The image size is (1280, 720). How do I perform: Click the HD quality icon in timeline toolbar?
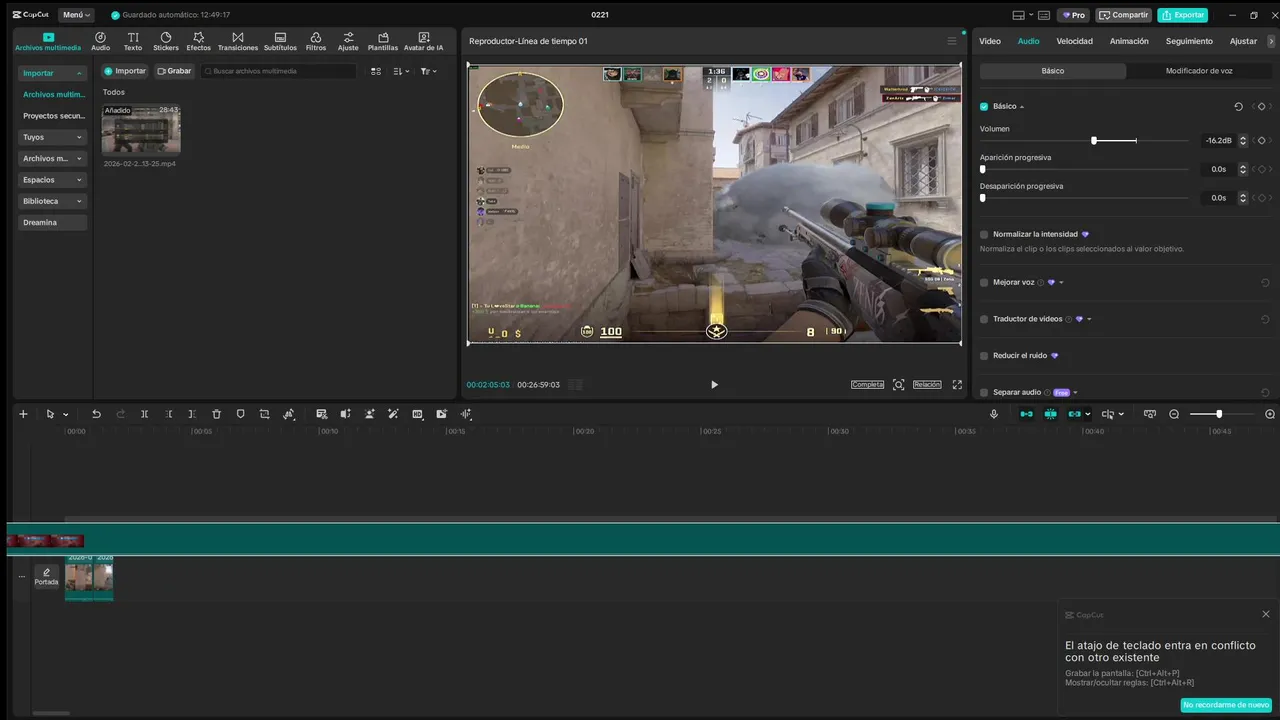[417, 414]
